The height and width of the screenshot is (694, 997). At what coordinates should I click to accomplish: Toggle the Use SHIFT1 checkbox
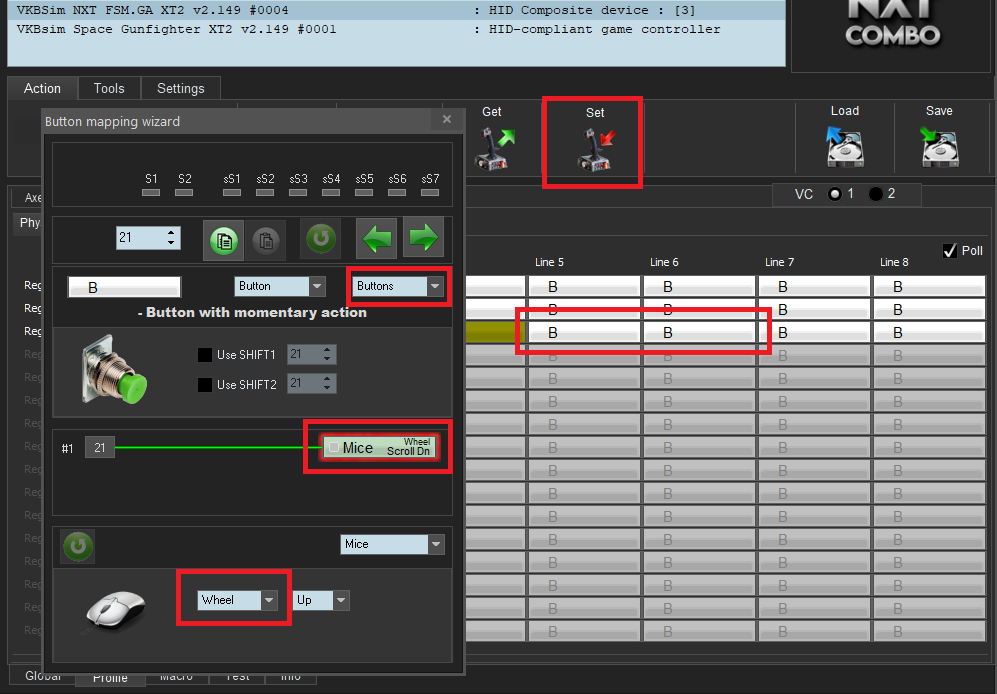[x=205, y=355]
